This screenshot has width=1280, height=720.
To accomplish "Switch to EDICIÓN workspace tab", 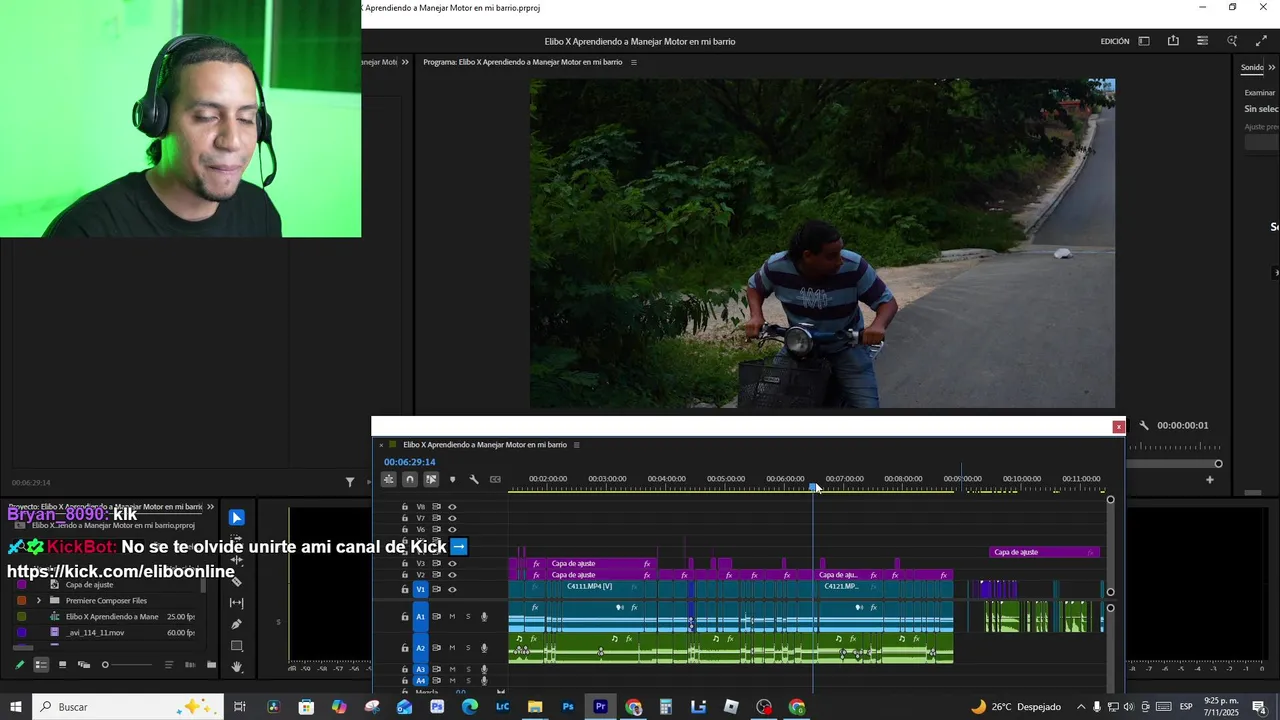I will [1115, 42].
